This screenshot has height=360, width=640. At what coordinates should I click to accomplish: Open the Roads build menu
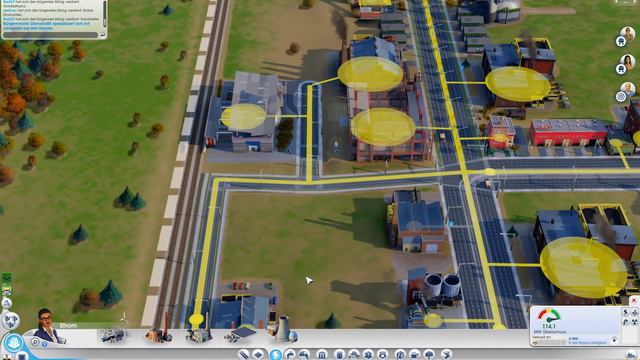(x=244, y=355)
